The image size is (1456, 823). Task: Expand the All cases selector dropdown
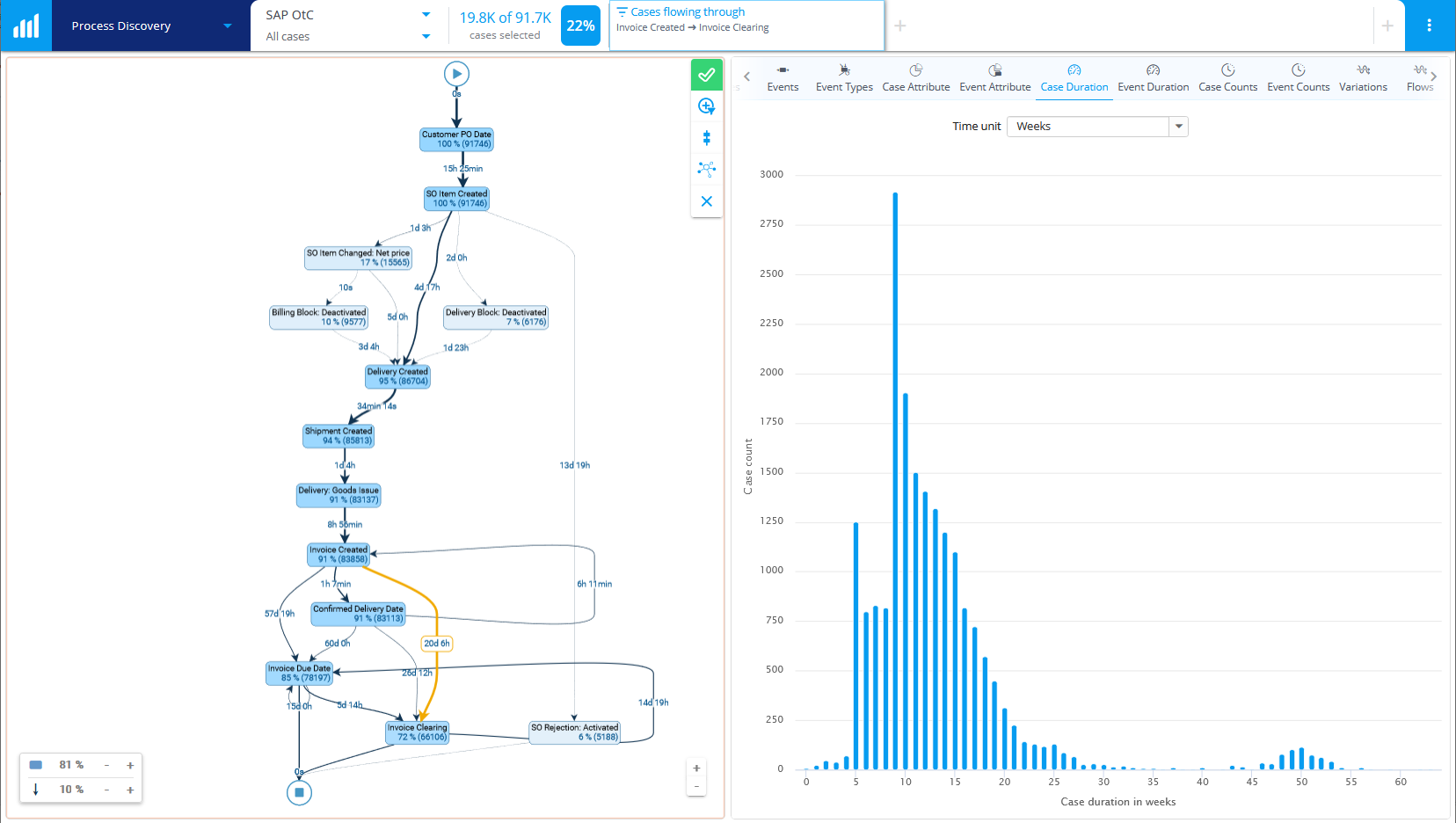pyautogui.click(x=426, y=36)
